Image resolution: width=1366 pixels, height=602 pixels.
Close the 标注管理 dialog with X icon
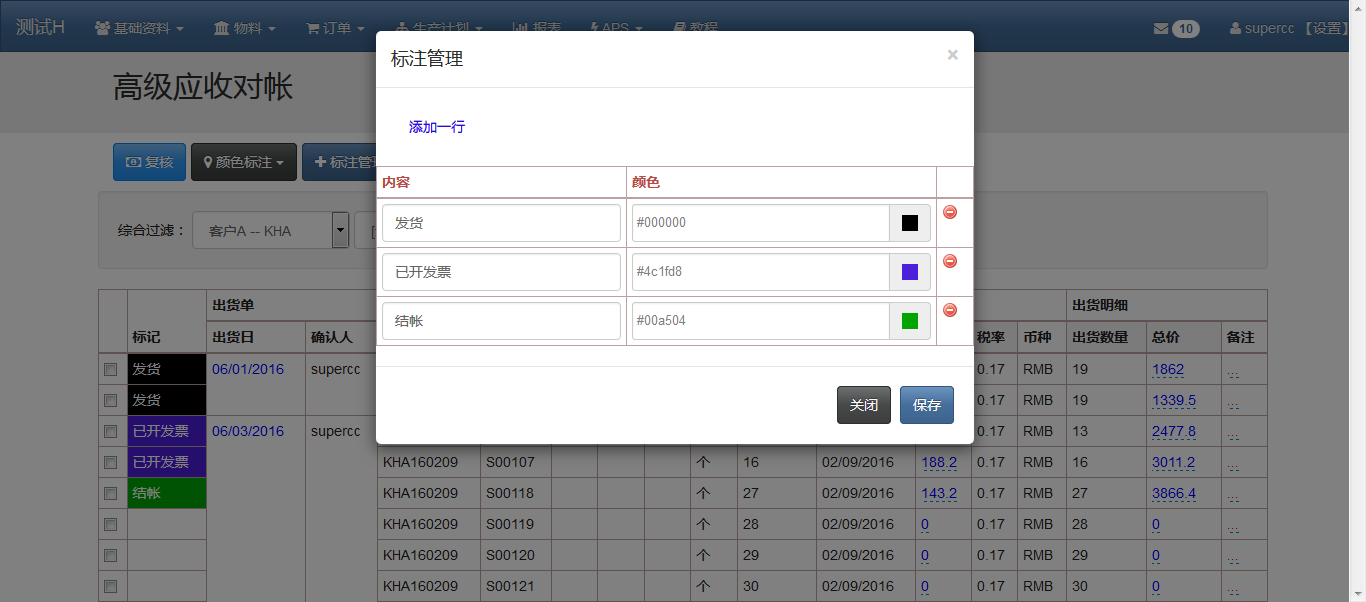[952, 55]
